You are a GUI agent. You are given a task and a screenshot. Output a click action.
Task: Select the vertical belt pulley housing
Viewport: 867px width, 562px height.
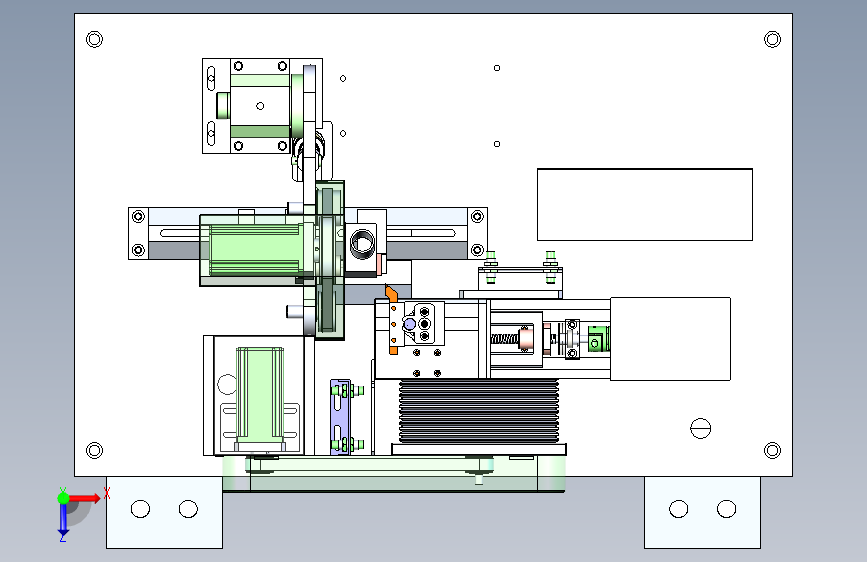point(330,260)
